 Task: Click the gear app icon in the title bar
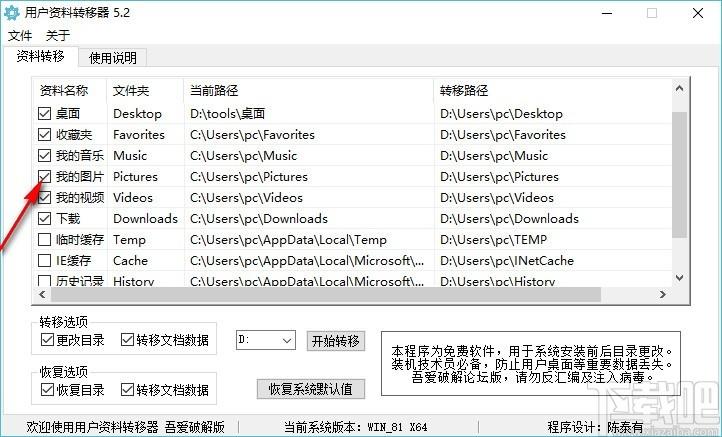coord(12,12)
